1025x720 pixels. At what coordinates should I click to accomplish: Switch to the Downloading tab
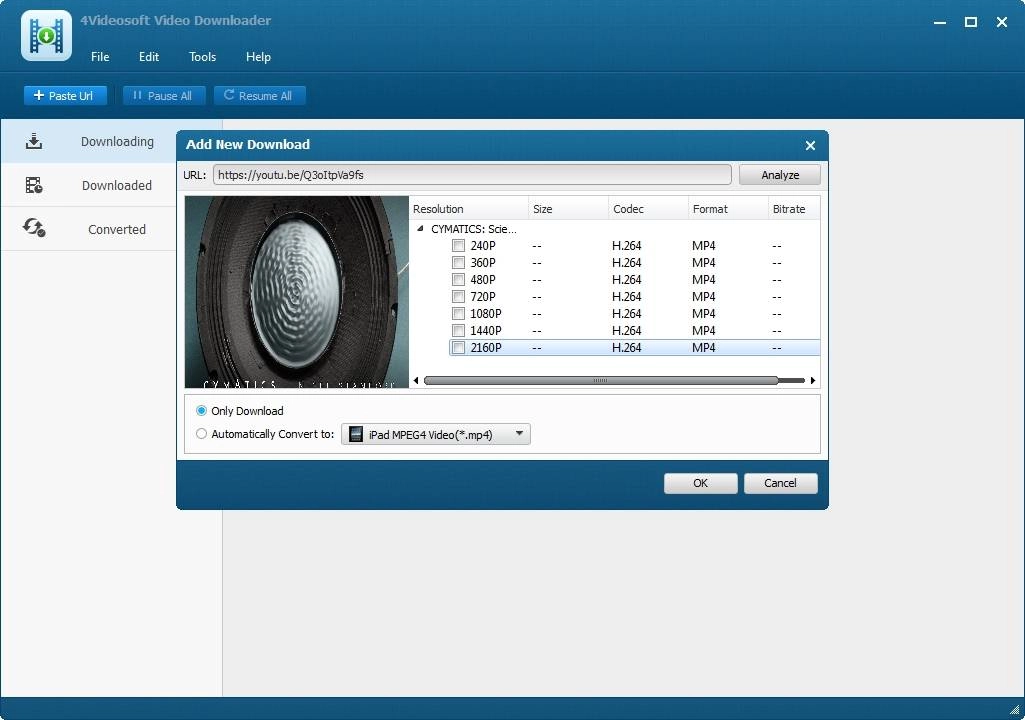click(x=89, y=141)
